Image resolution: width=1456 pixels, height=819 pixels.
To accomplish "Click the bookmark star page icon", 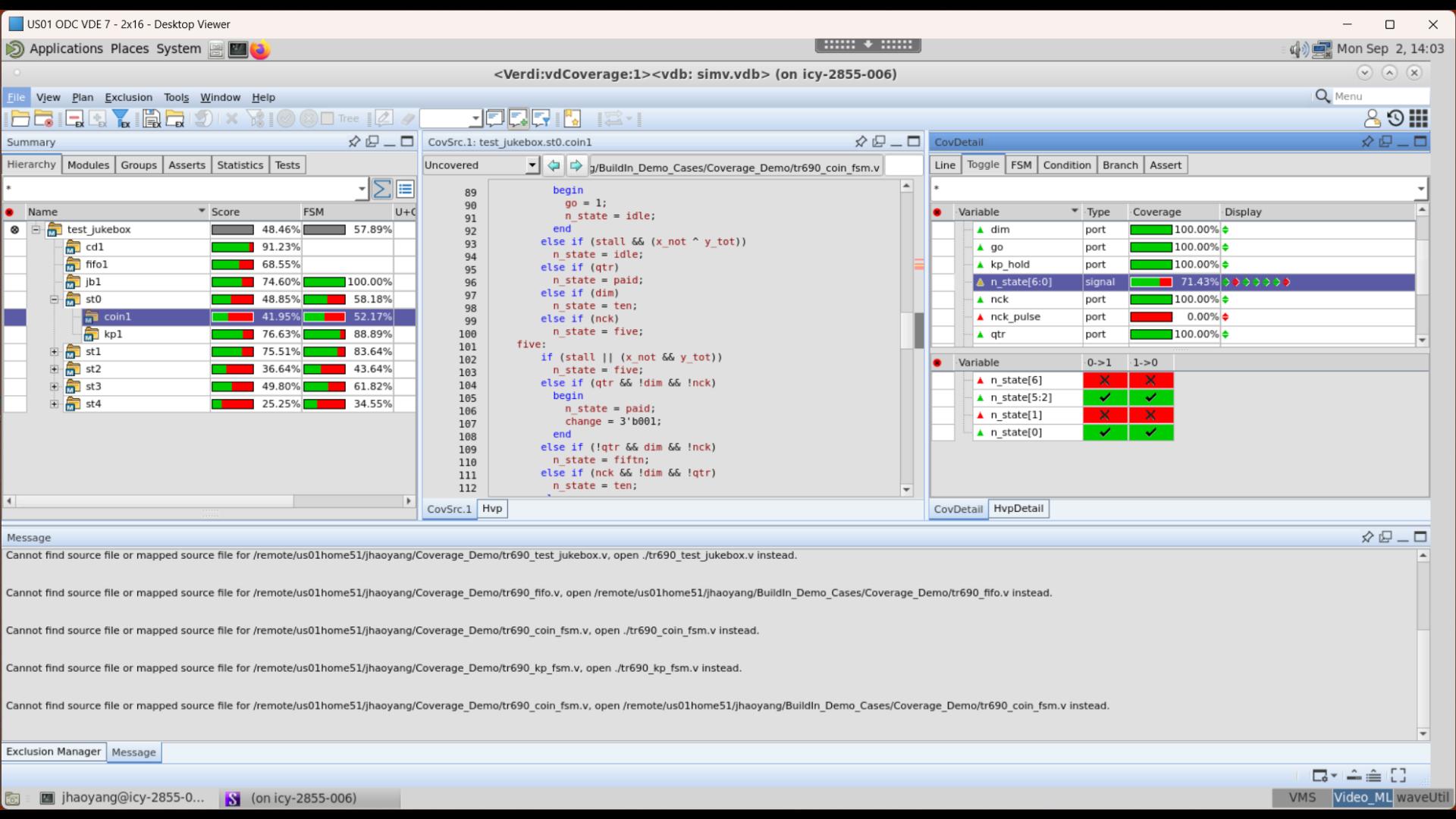I will click(573, 118).
